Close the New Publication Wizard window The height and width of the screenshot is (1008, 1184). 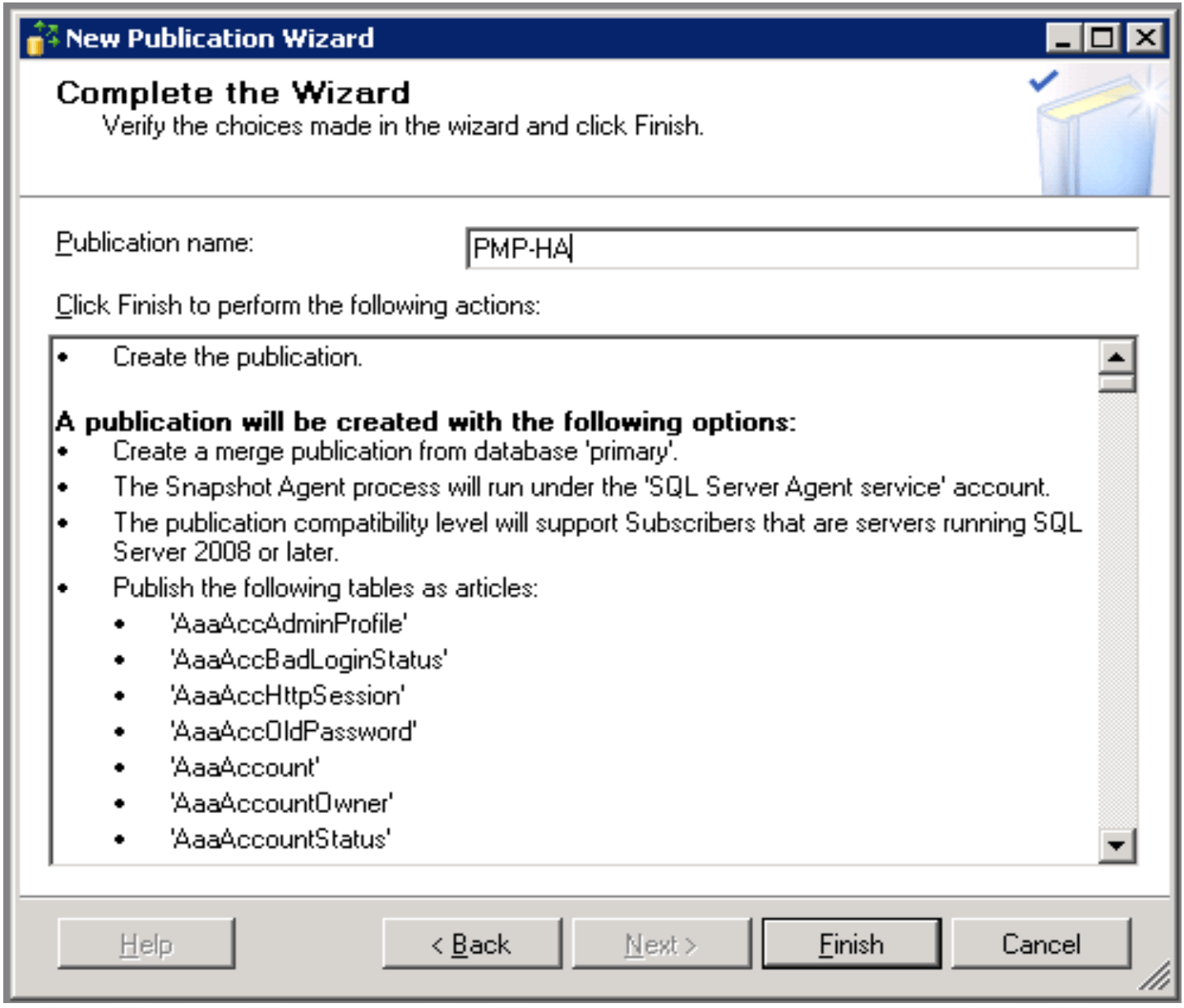pos(1145,38)
